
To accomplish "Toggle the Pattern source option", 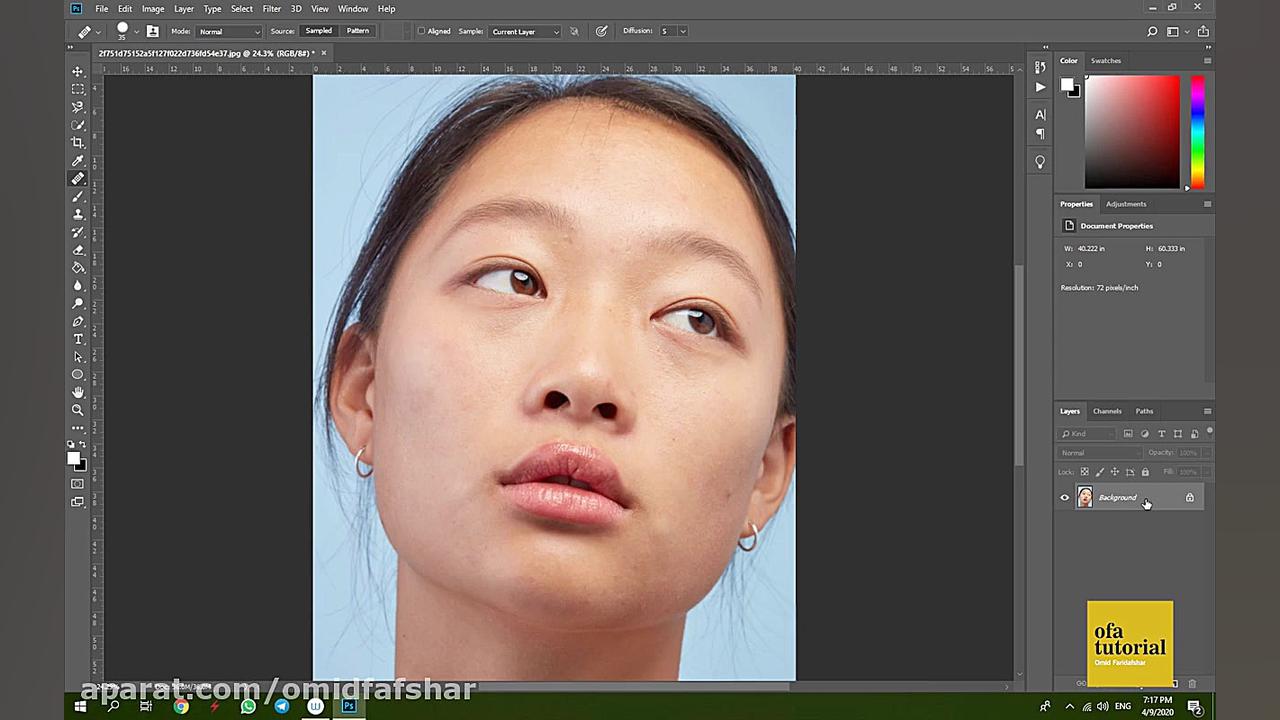I will [358, 31].
